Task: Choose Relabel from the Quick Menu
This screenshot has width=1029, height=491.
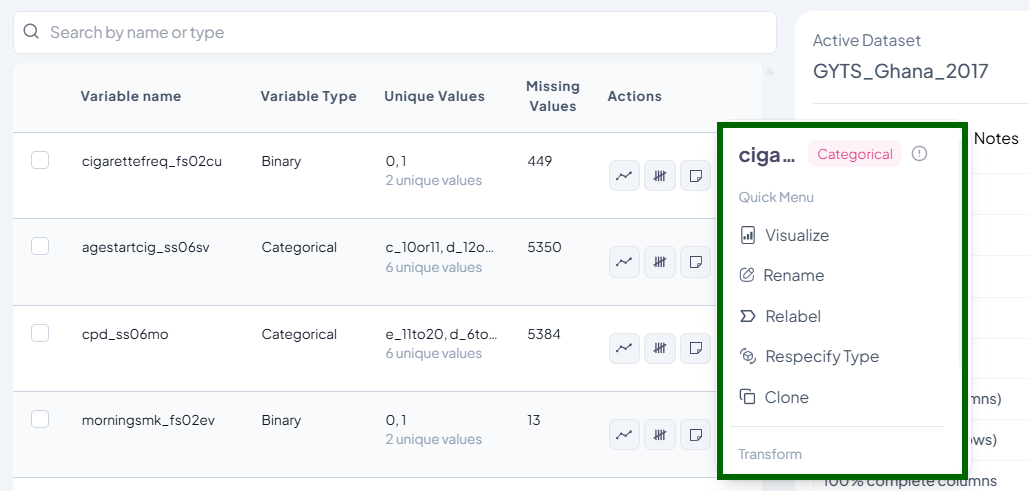Action: point(792,317)
